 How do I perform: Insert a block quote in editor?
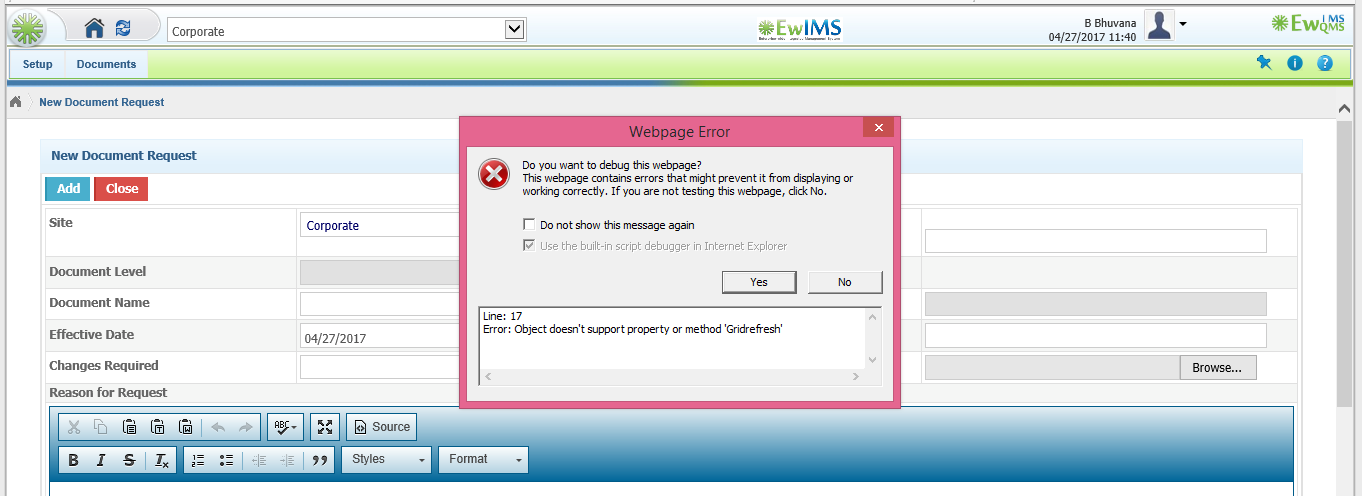(x=320, y=460)
